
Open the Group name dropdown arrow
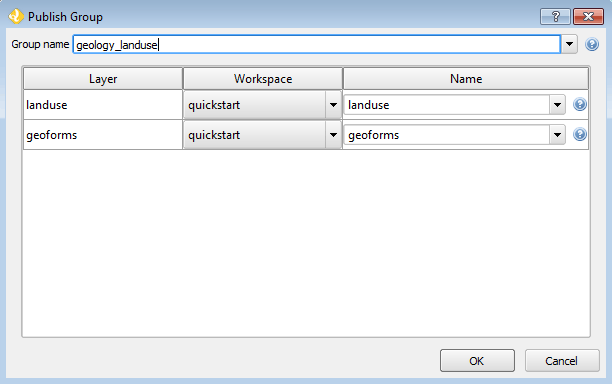569,44
